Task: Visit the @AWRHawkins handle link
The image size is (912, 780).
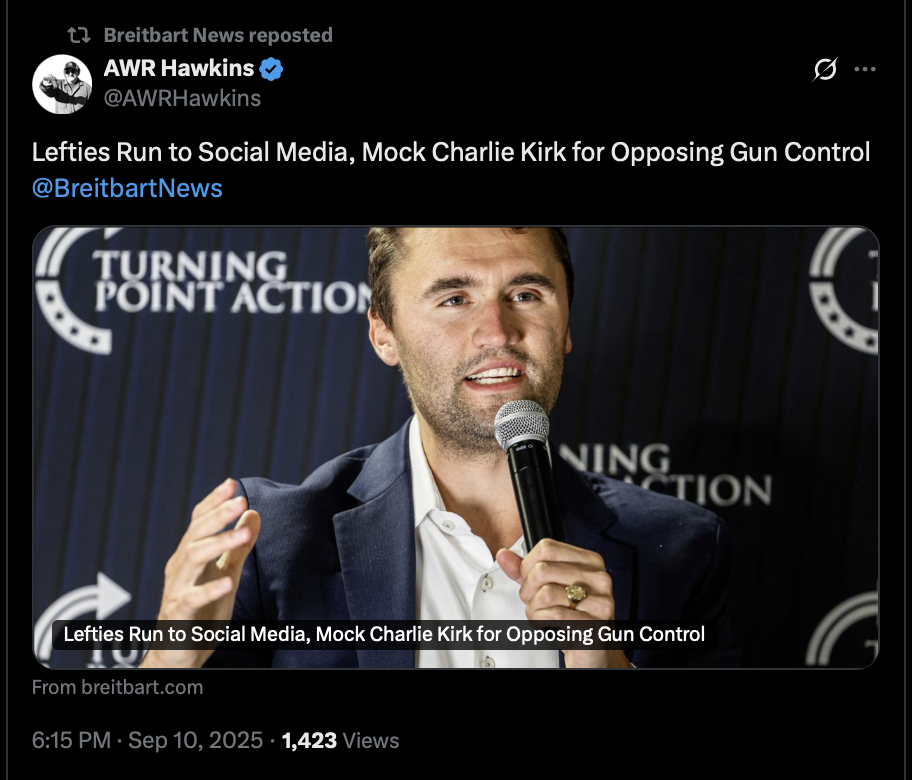Action: pyautogui.click(x=182, y=98)
